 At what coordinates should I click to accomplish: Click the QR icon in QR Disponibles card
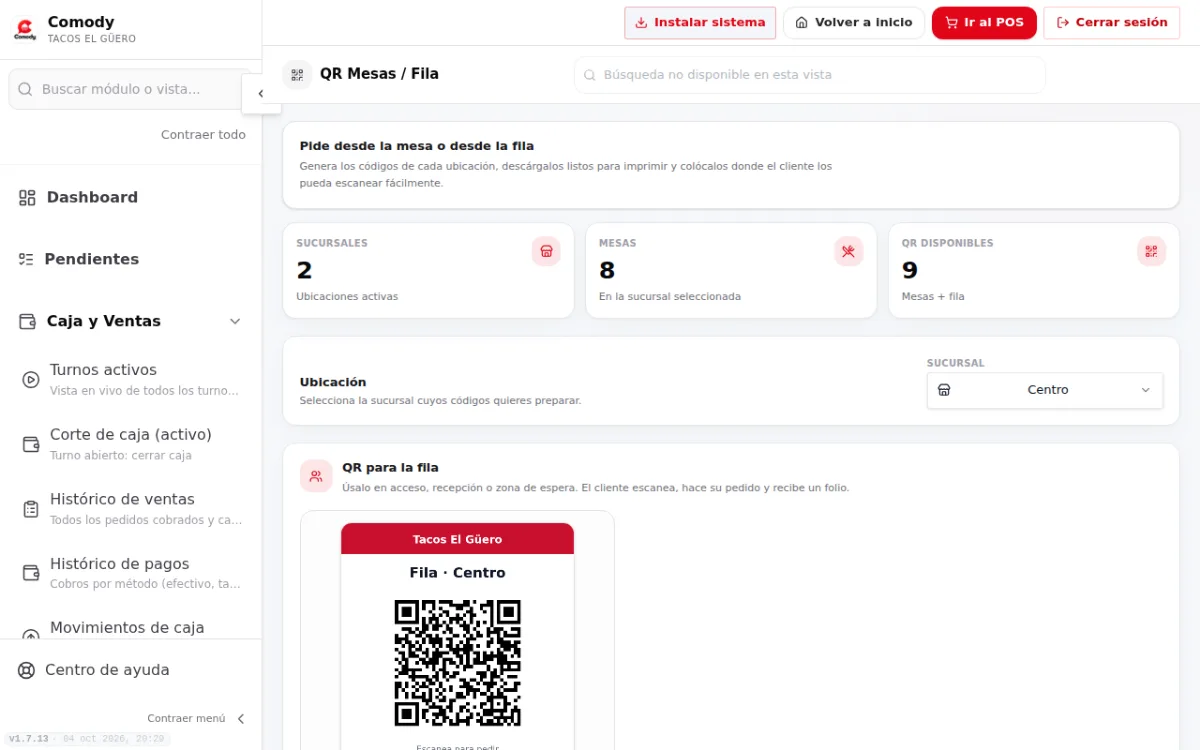click(x=1151, y=251)
